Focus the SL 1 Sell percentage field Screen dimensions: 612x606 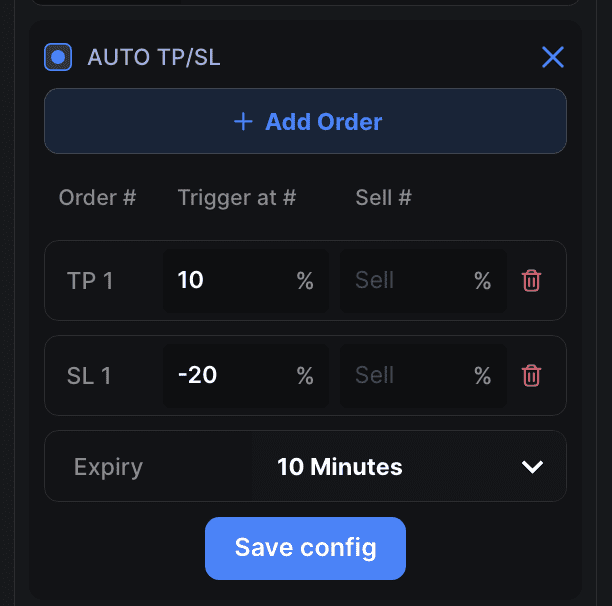point(423,375)
